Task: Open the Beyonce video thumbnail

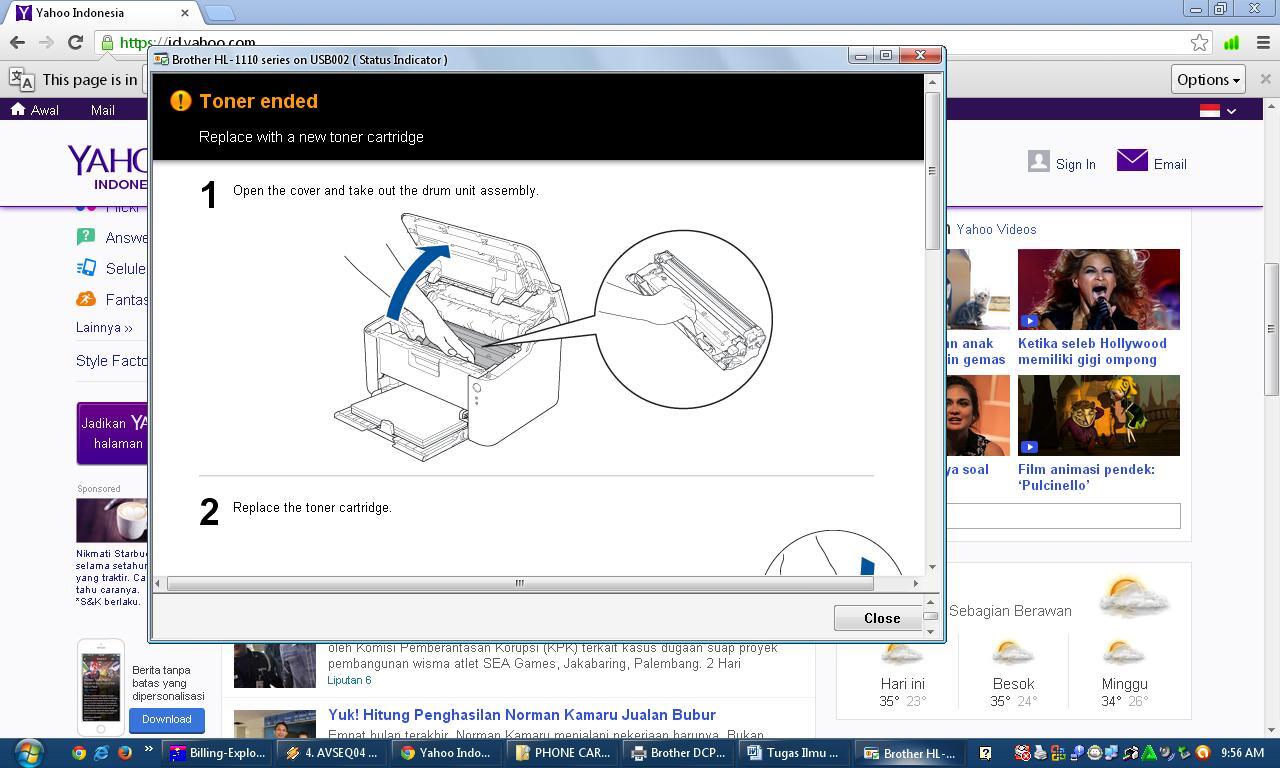Action: click(1099, 289)
